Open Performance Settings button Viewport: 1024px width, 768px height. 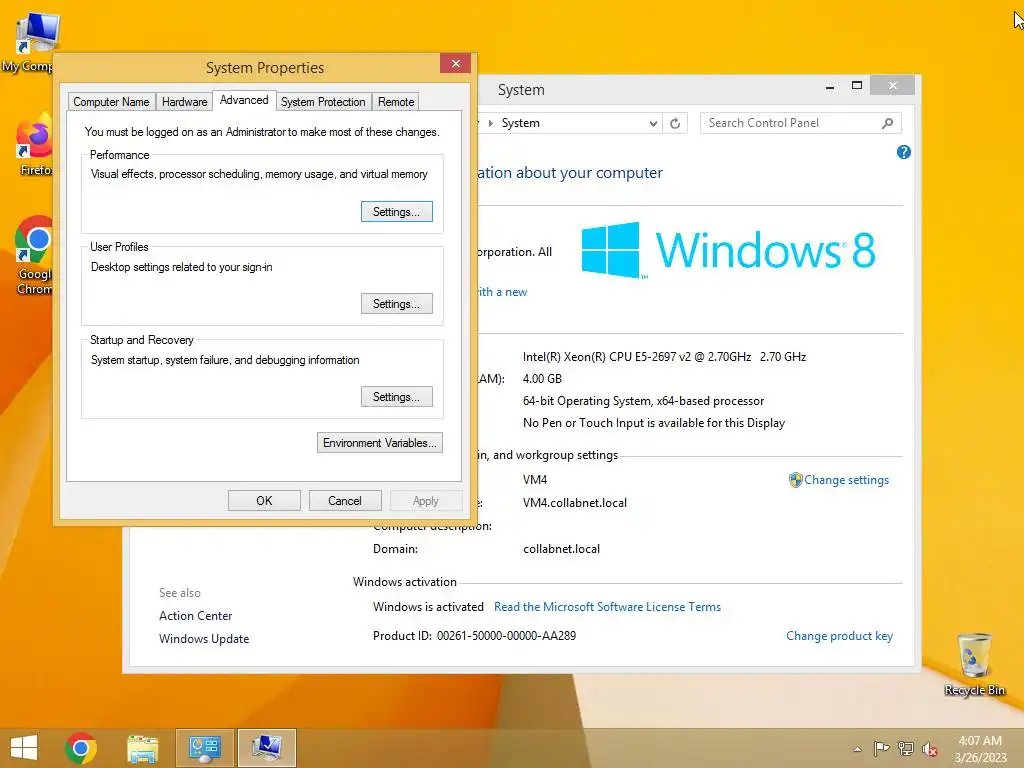[396, 212]
